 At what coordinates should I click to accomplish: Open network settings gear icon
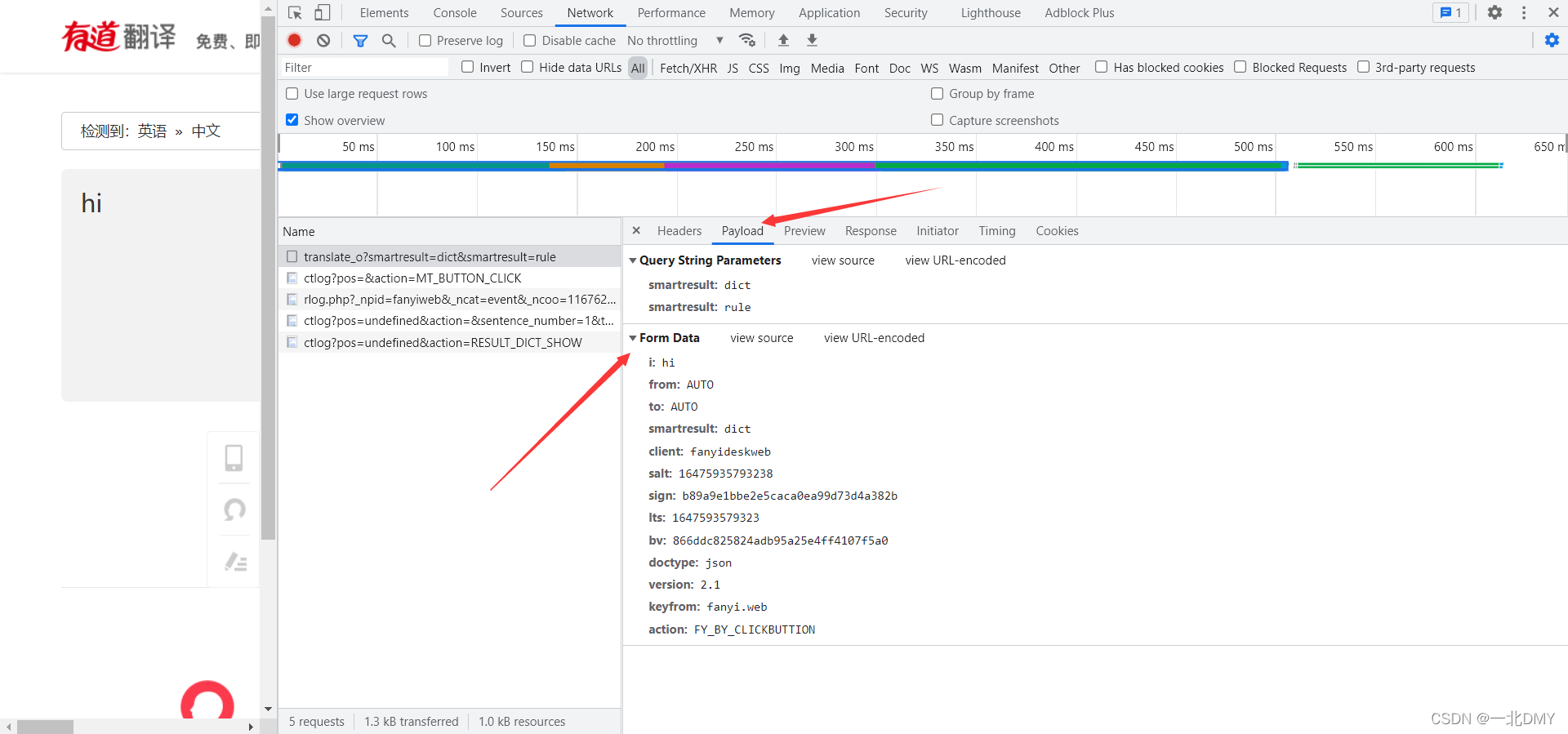[1552, 40]
